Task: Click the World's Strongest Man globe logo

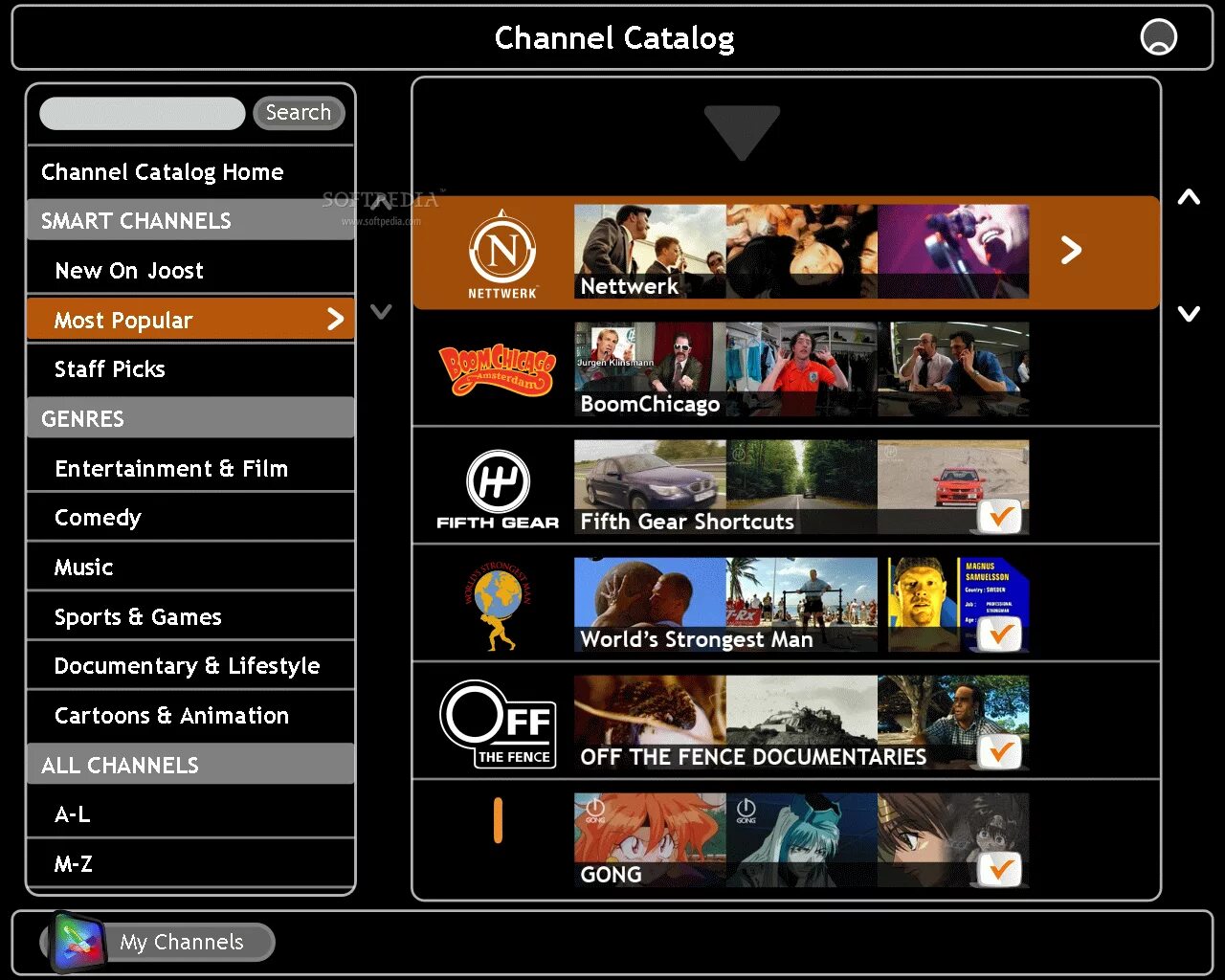Action: point(498,607)
